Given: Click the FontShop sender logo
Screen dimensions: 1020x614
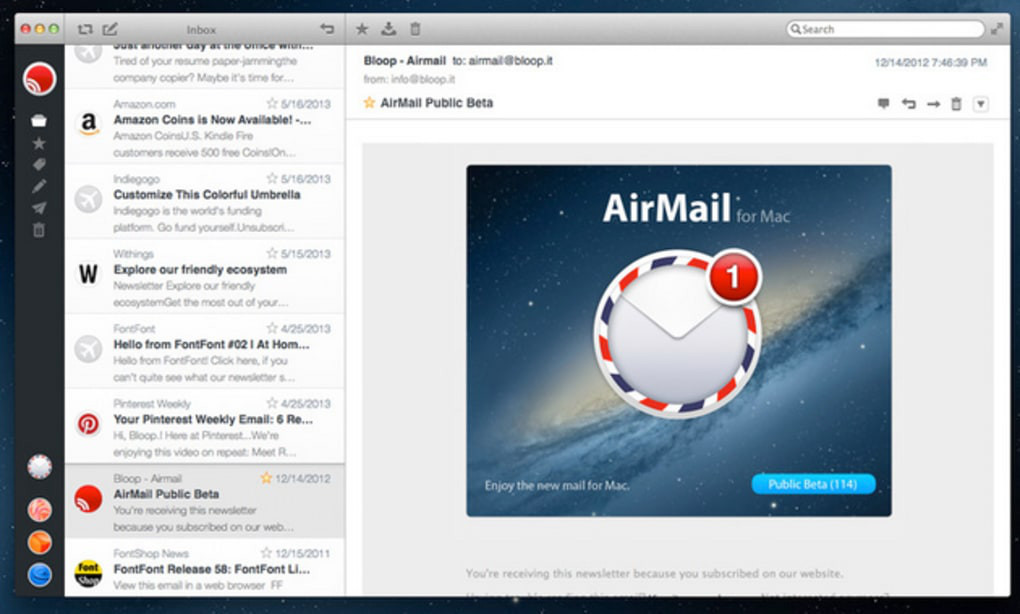Looking at the screenshot, I should (x=88, y=574).
